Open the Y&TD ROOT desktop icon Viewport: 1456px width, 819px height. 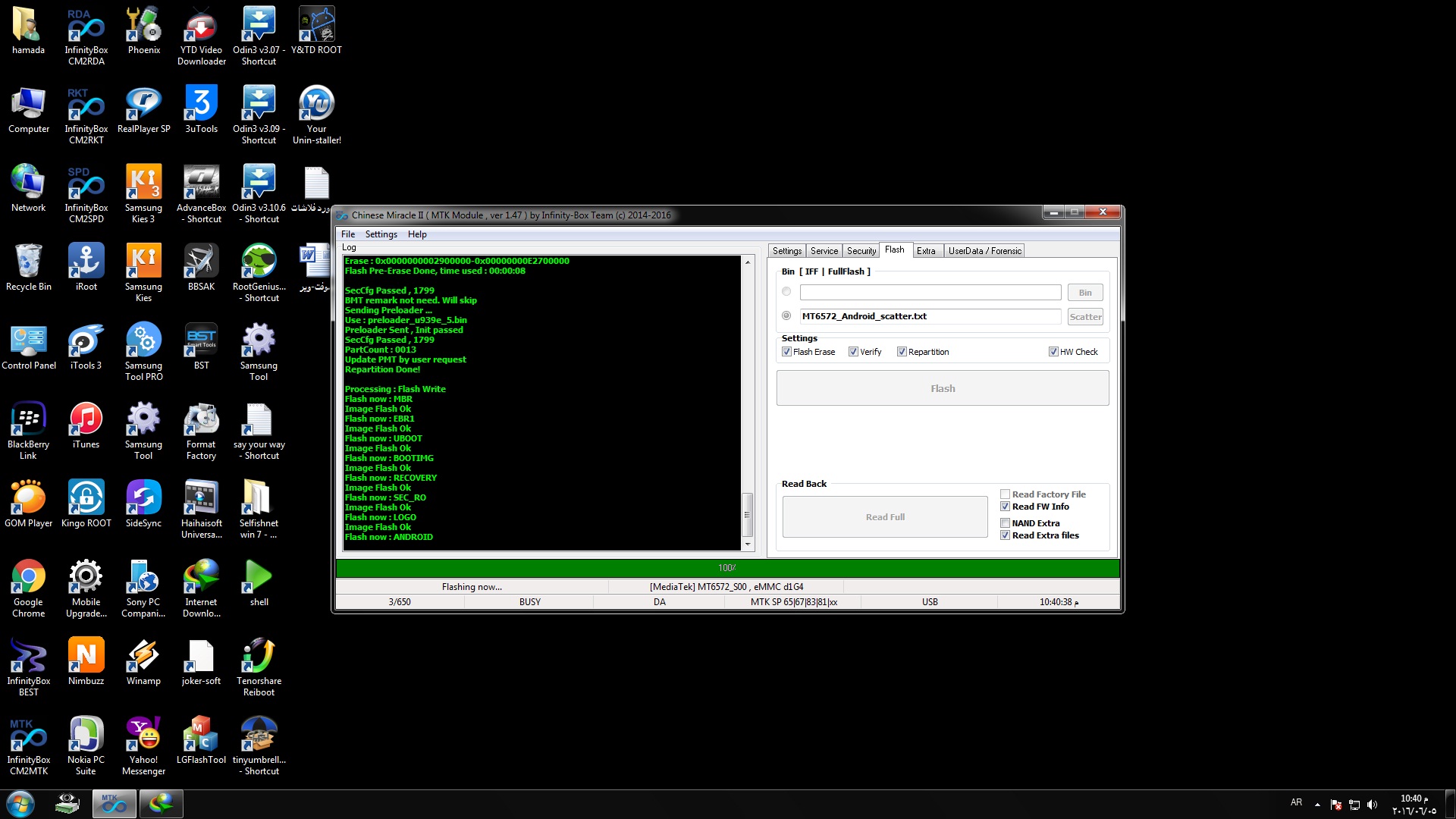[x=316, y=31]
